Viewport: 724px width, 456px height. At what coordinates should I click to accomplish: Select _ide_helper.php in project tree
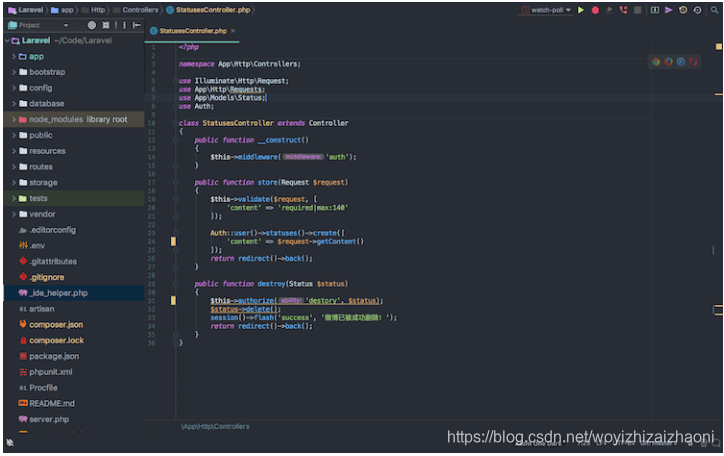coord(58,293)
